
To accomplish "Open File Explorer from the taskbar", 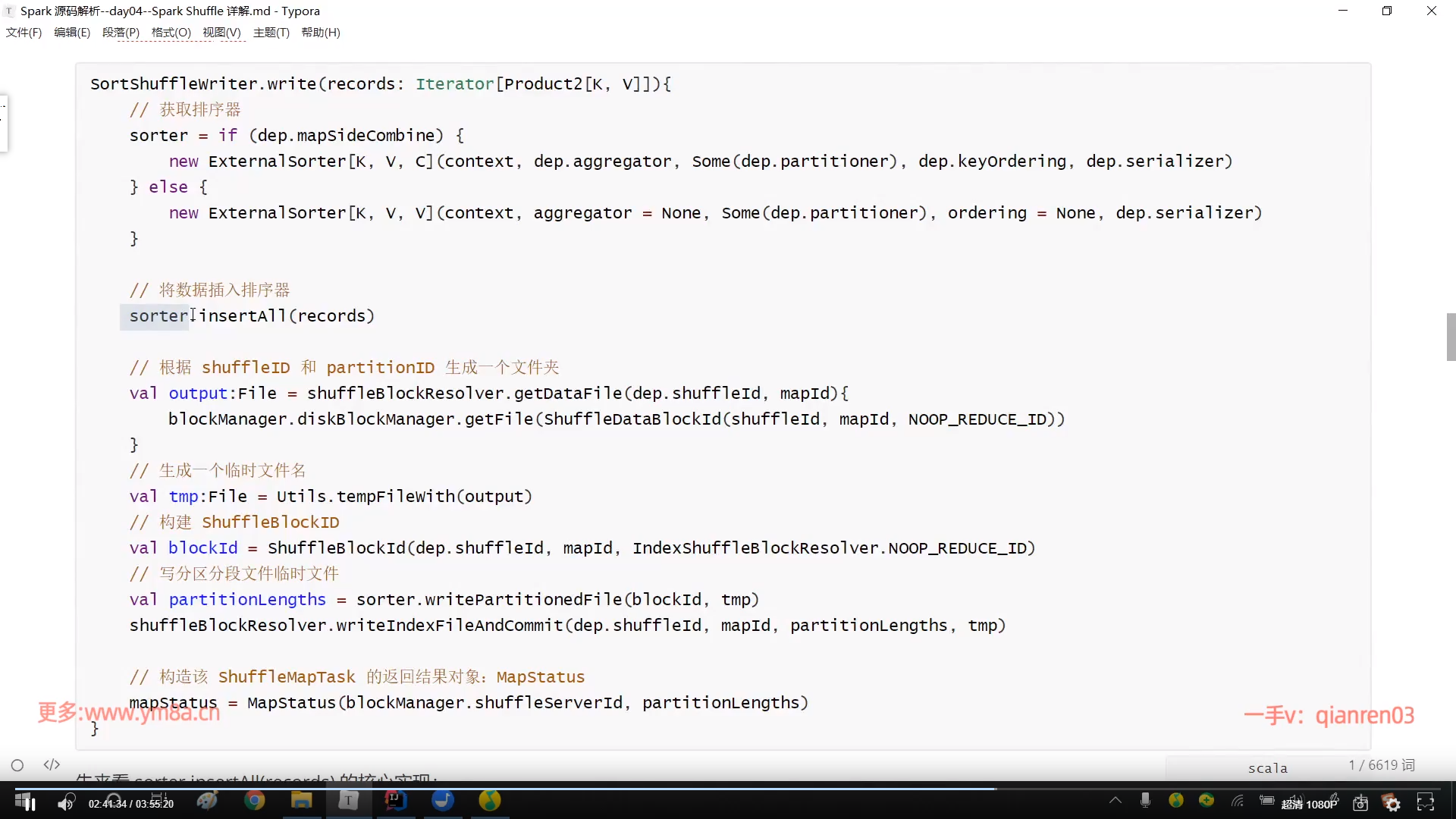I will (x=301, y=800).
